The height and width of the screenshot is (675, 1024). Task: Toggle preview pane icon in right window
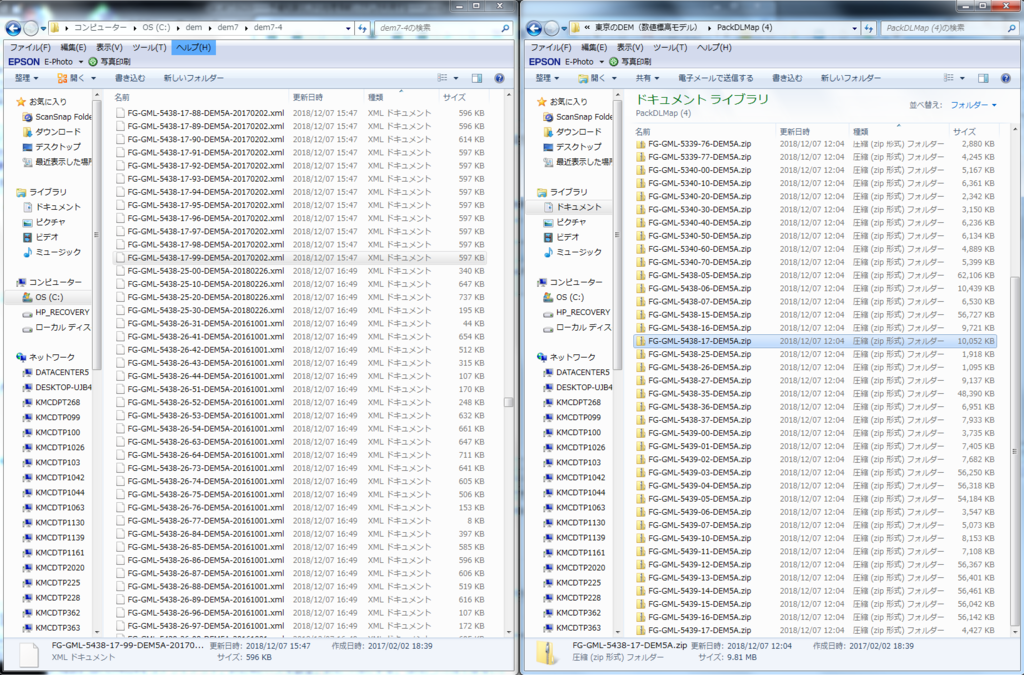pos(983,78)
